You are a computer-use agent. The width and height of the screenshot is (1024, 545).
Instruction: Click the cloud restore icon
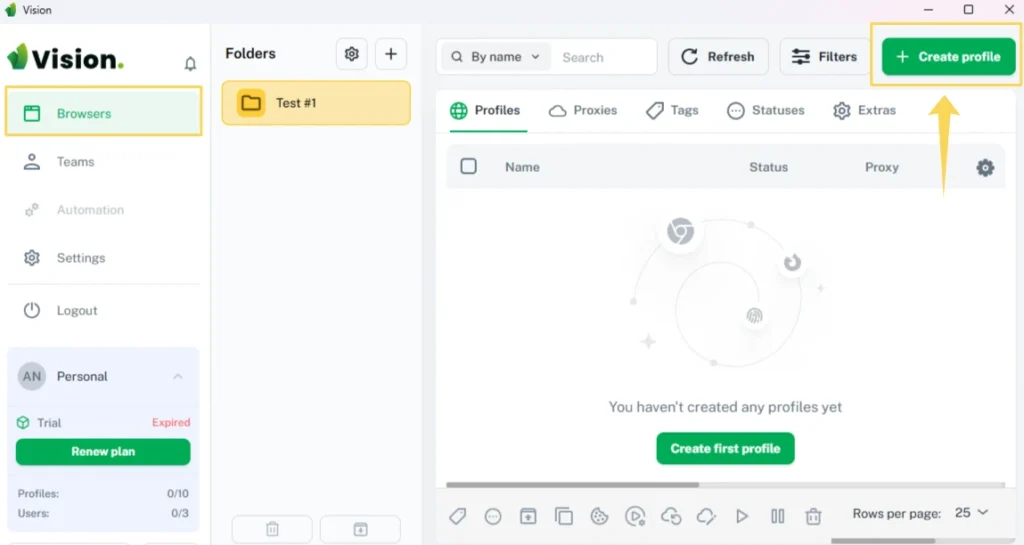tap(671, 516)
